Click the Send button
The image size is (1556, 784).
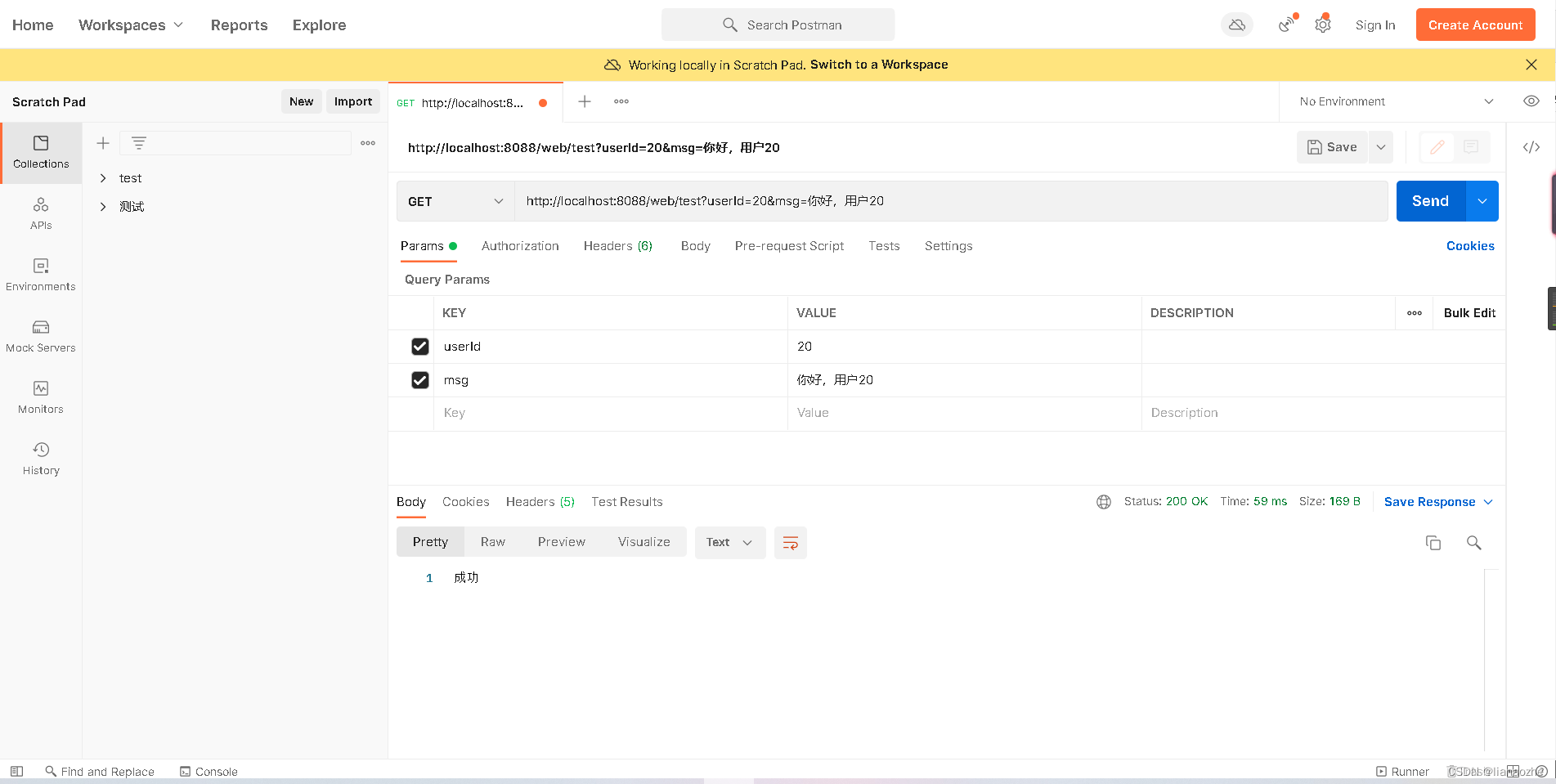1429,201
